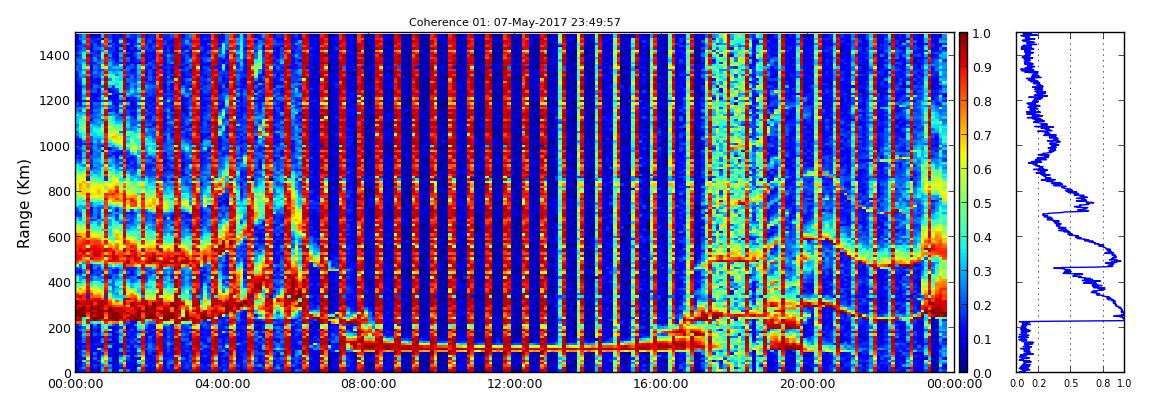Image resolution: width=1150 pixels, height=407 pixels.
Task: Click the 1200 range tick label
Action: [53, 101]
